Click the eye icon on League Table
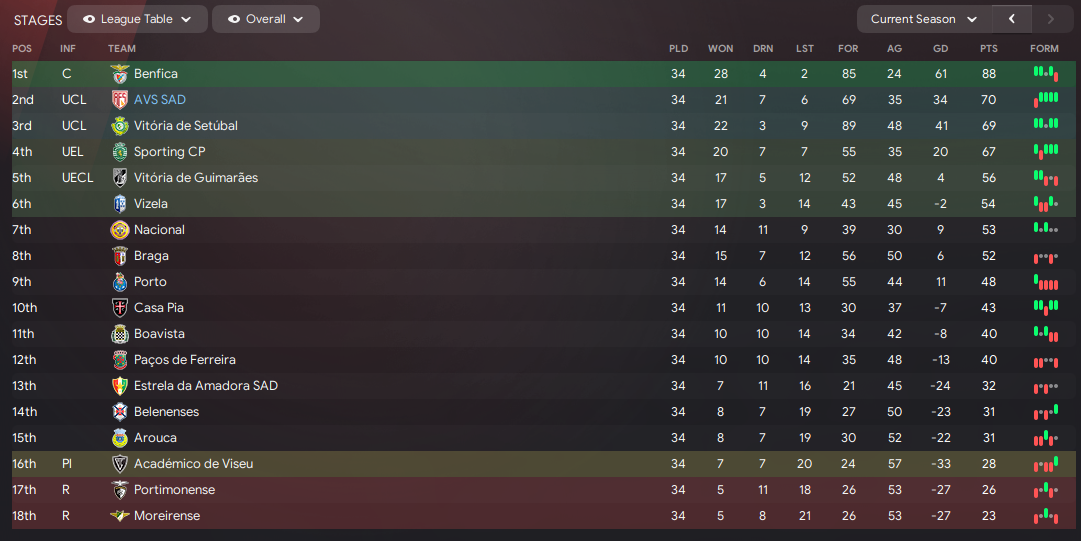 tap(89, 19)
